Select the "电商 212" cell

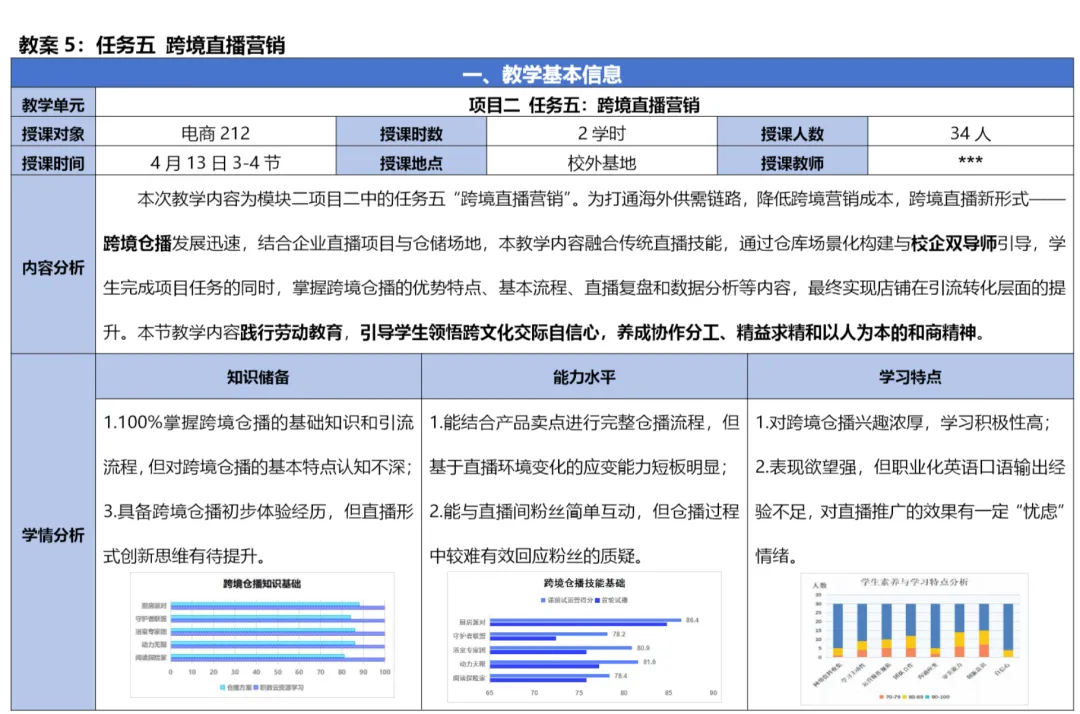tap(216, 134)
